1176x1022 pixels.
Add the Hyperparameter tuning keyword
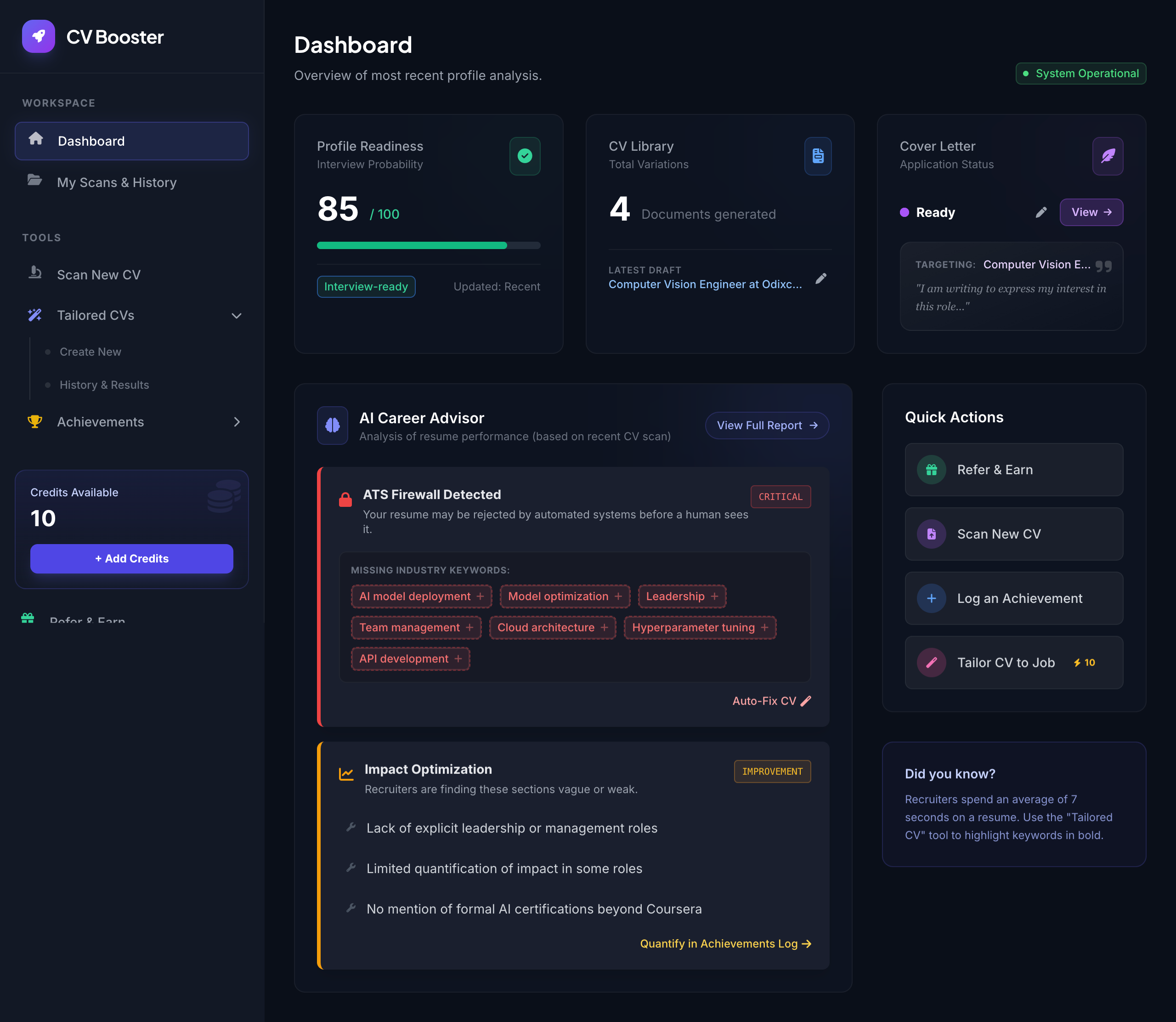coord(700,627)
